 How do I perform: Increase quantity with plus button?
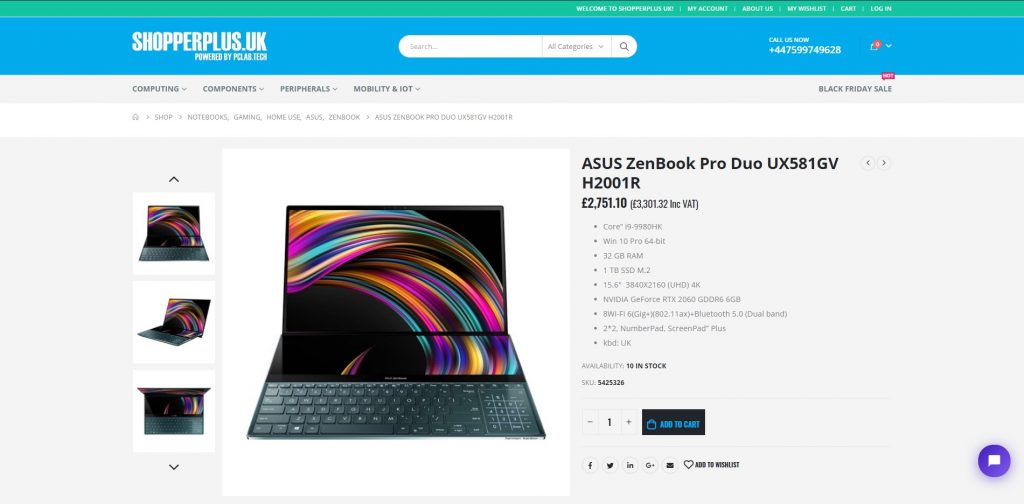tap(628, 422)
